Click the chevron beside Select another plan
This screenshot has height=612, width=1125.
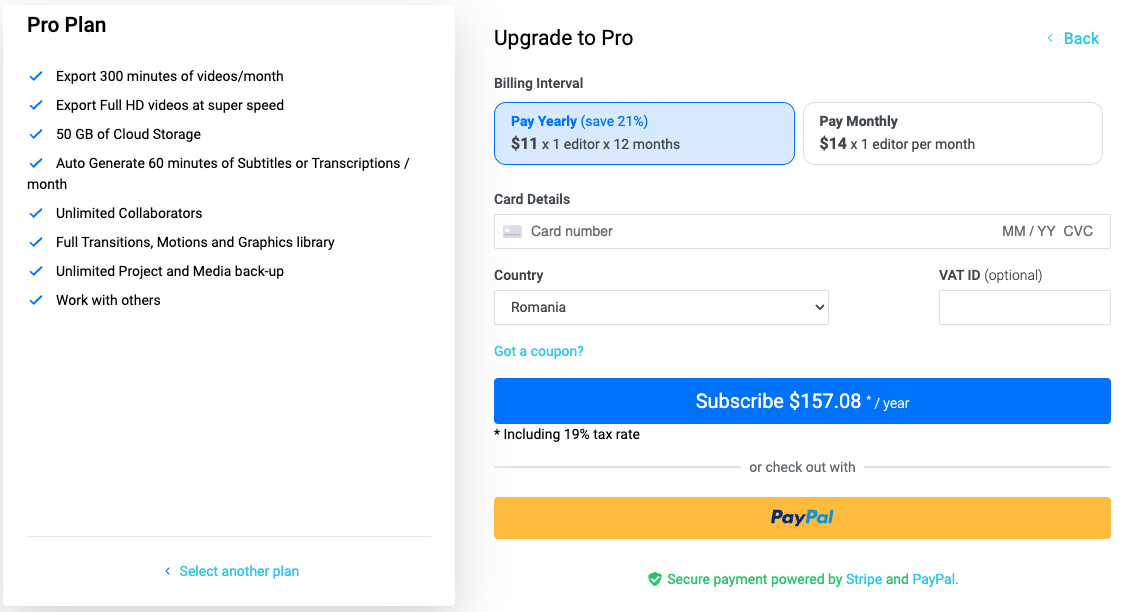coord(167,571)
